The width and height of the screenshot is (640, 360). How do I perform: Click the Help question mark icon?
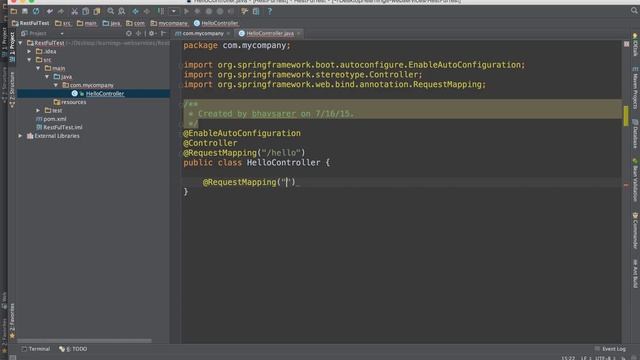tap(269, 11)
